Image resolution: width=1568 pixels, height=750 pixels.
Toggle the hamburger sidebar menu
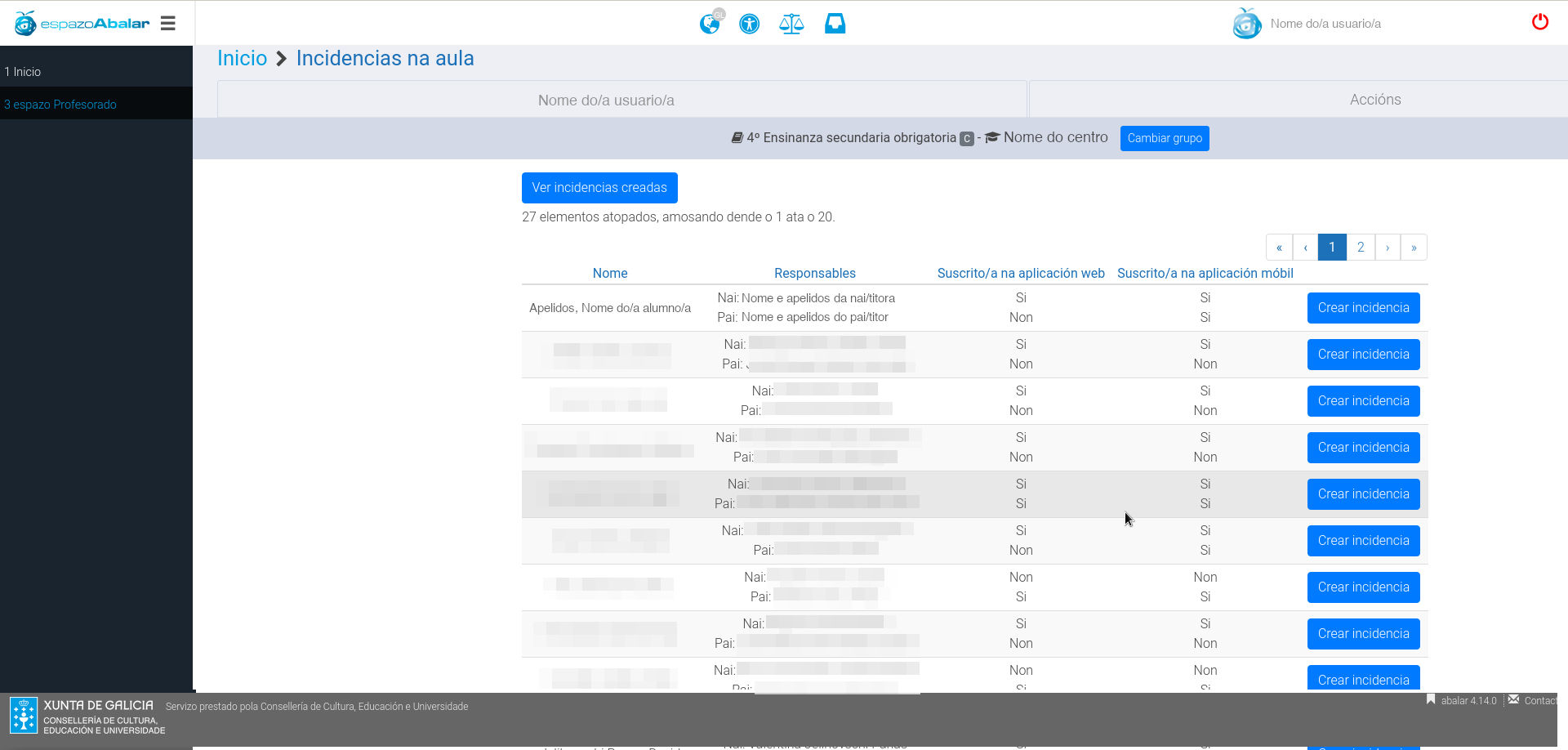coord(168,23)
